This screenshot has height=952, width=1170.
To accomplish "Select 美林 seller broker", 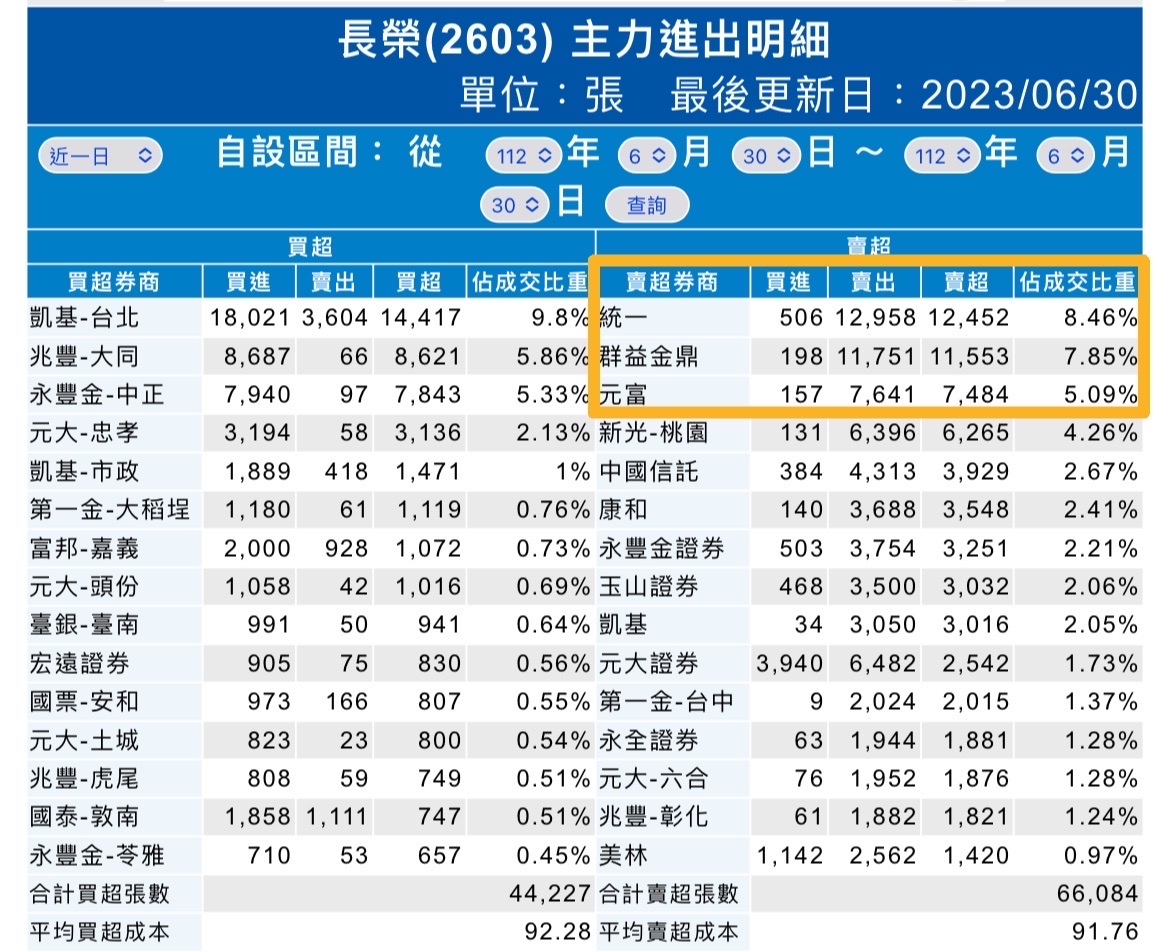I will (x=623, y=855).
